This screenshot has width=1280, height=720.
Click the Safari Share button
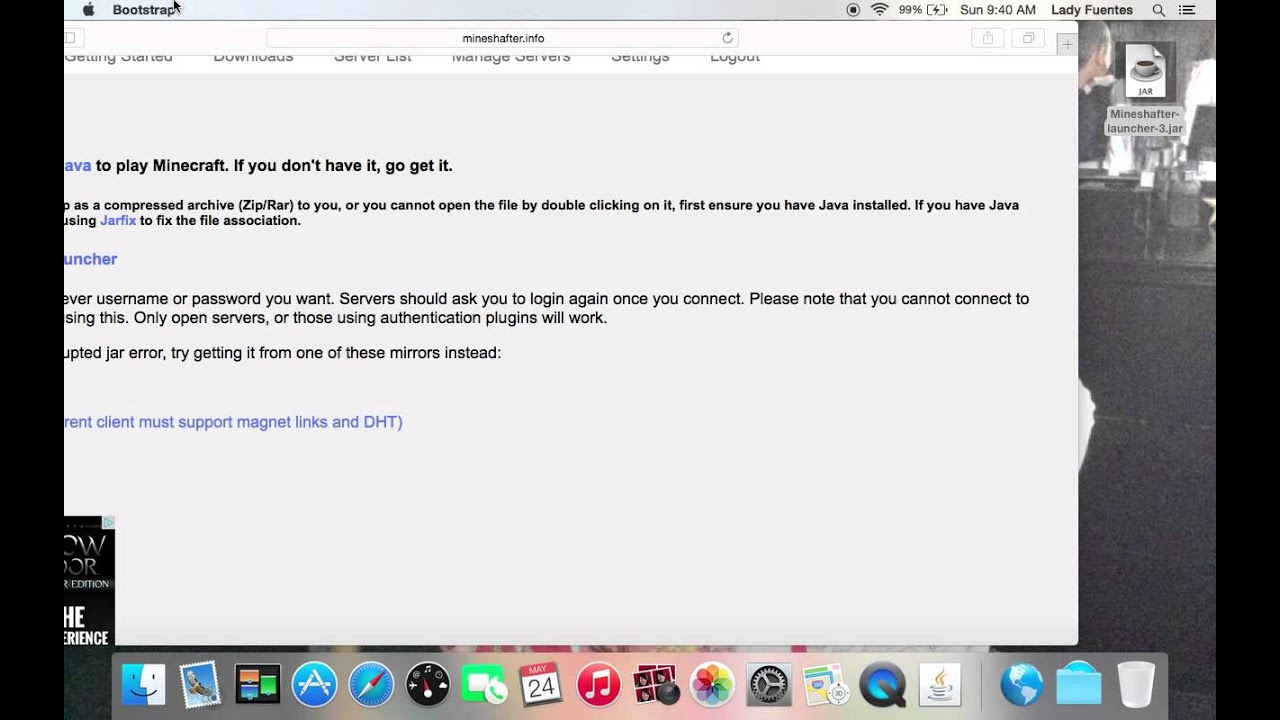988,38
